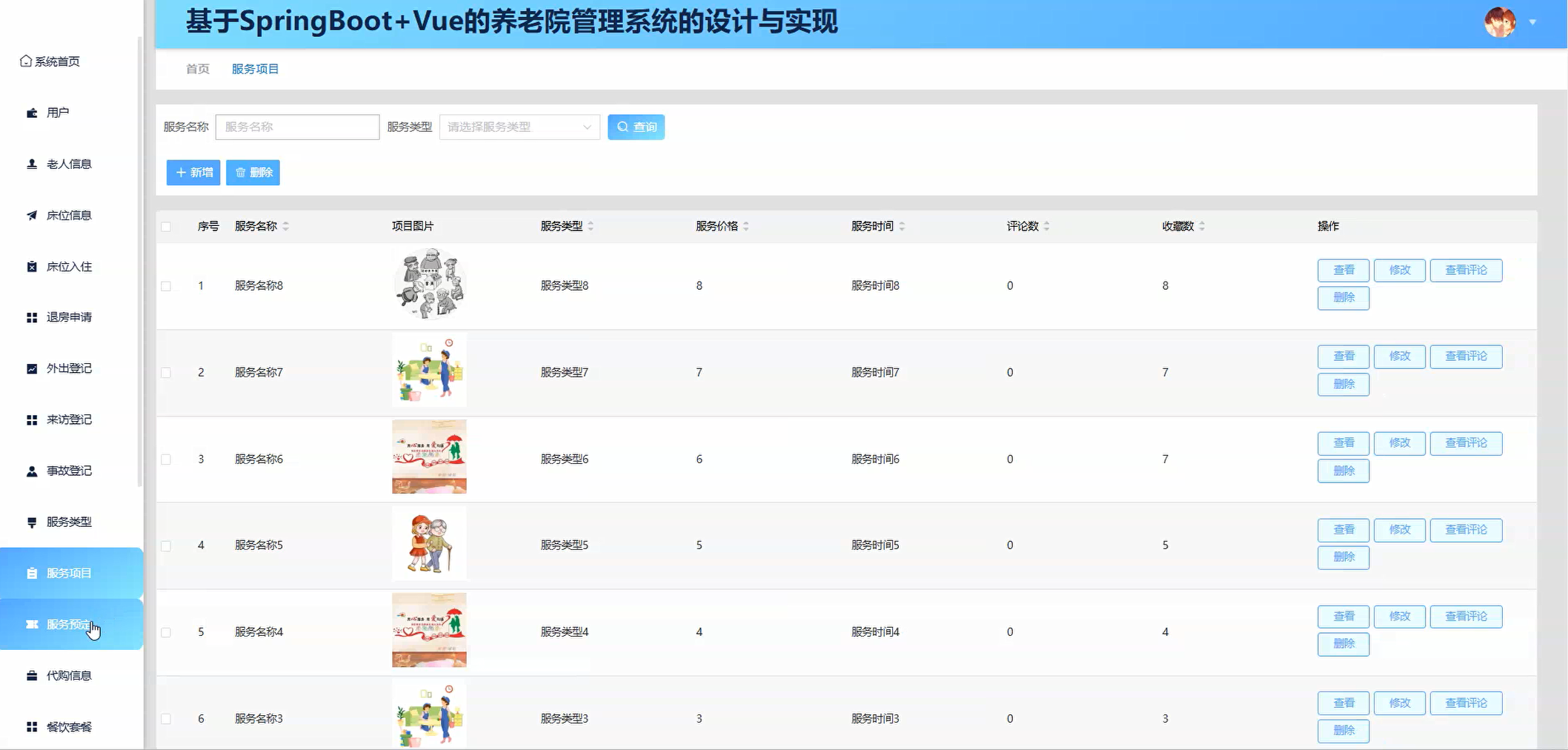The width and height of the screenshot is (1568, 750).
Task: Toggle the select-all checkbox in table header
Action: [166, 226]
